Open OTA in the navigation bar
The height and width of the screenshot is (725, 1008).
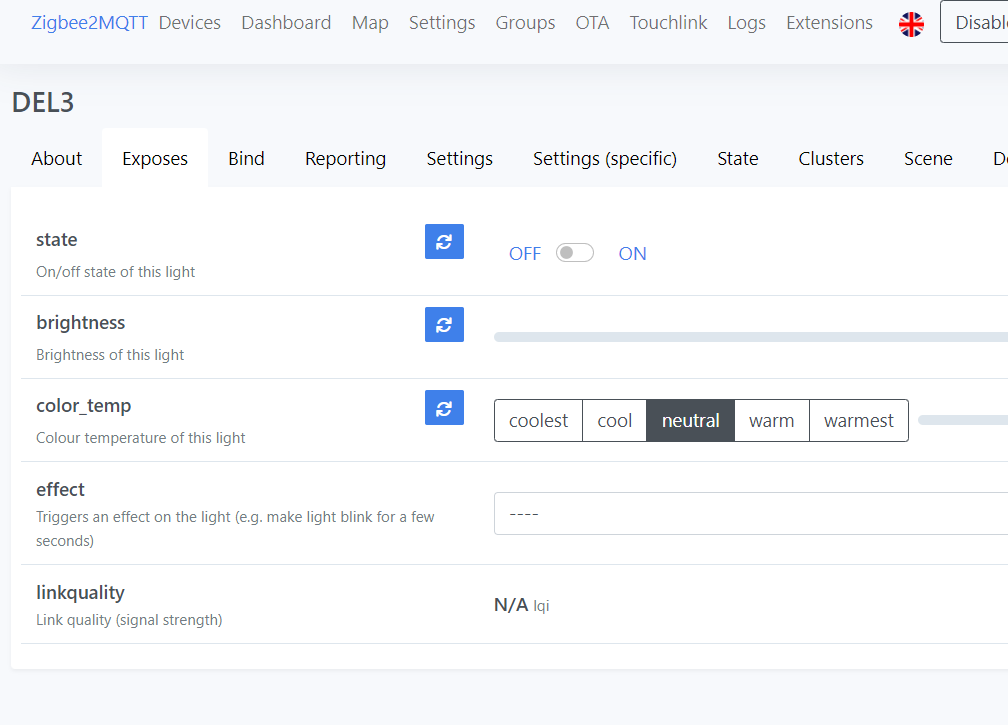pos(592,23)
